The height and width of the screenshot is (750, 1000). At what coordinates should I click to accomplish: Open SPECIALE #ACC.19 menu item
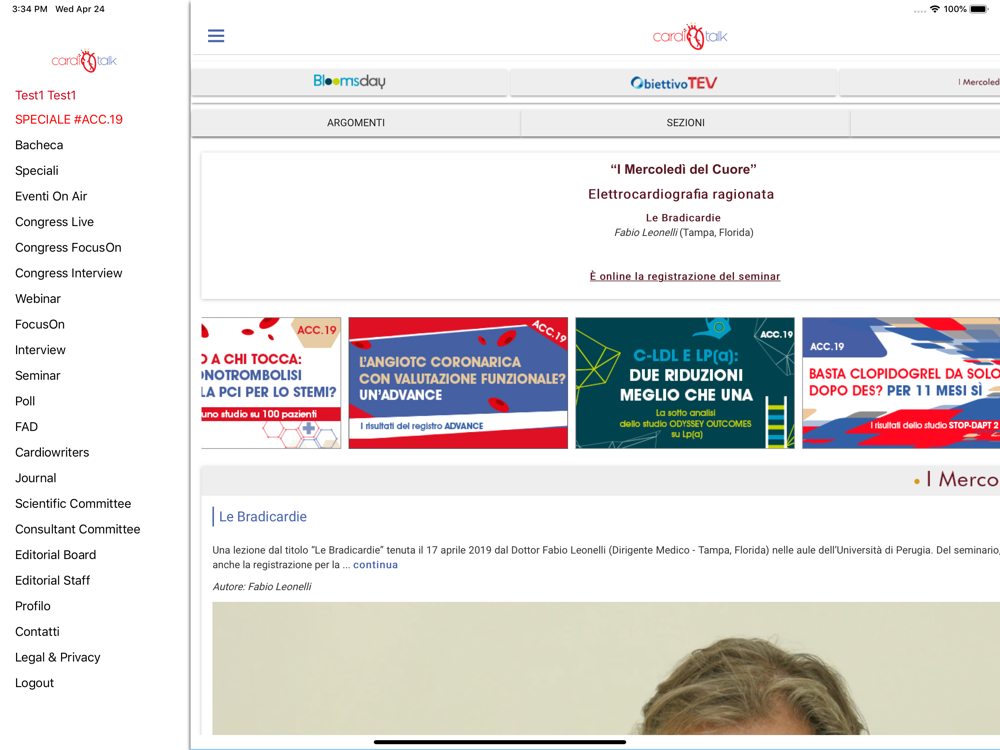[69, 119]
